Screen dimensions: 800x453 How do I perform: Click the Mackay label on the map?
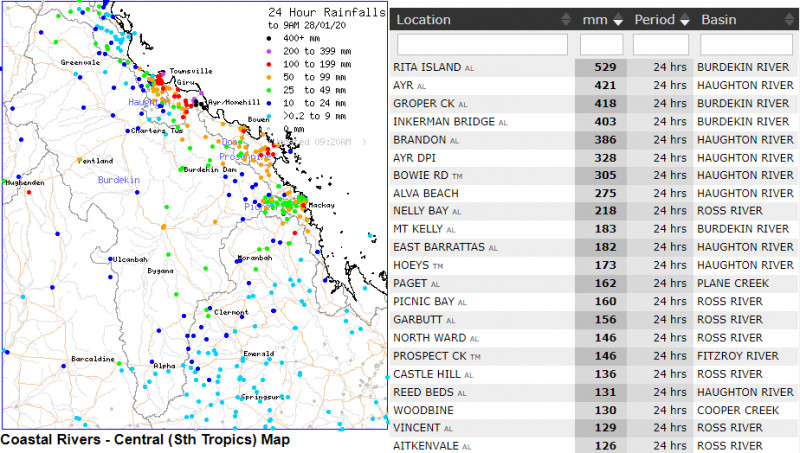pos(321,205)
